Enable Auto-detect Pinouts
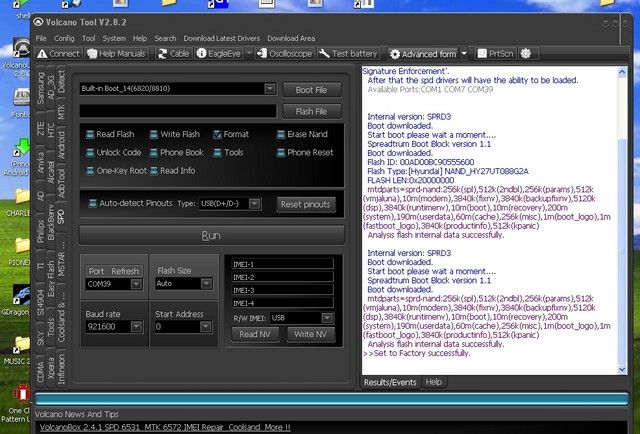The height and width of the screenshot is (434, 640). [x=93, y=203]
